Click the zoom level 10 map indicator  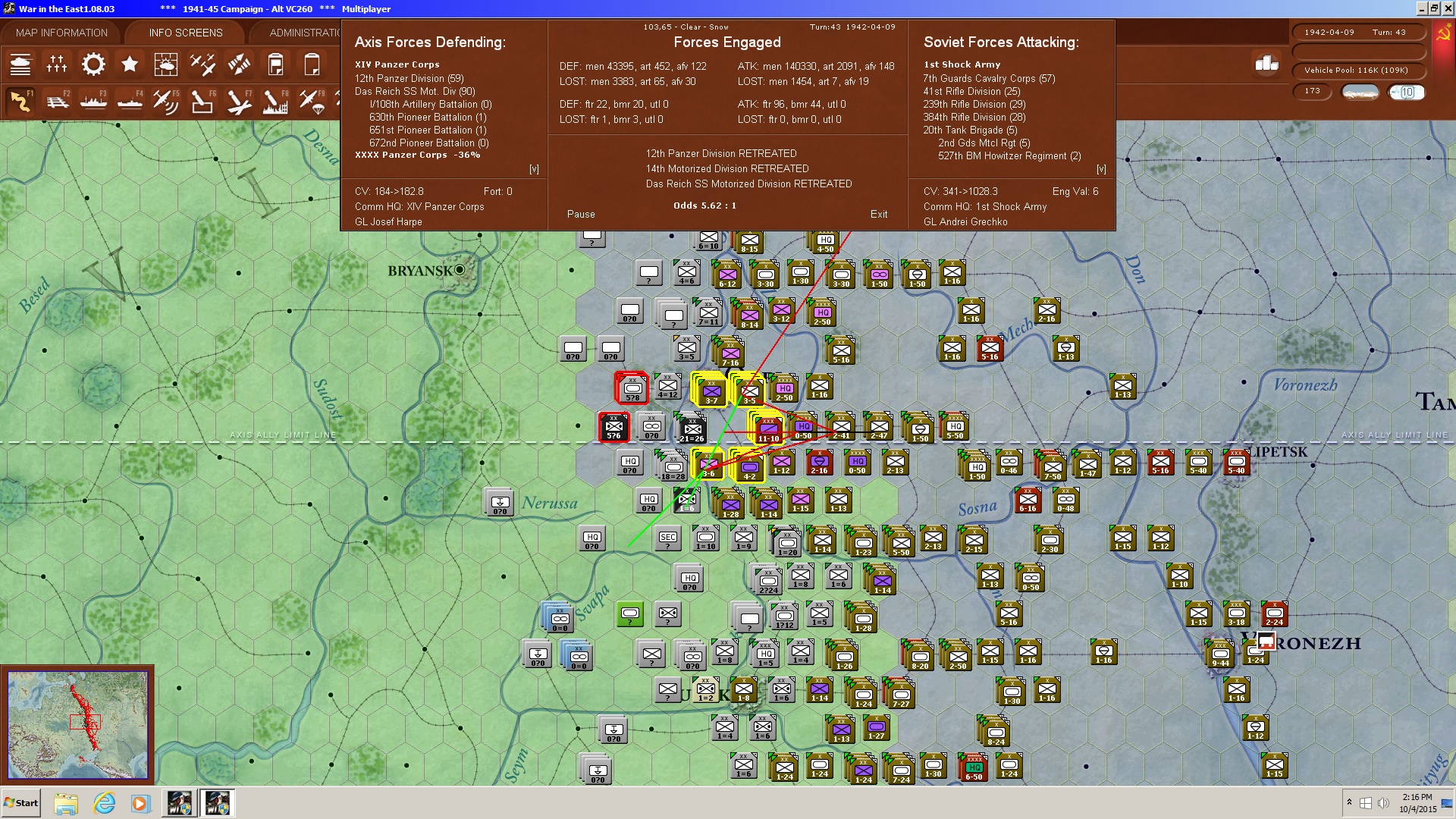pos(1407,92)
